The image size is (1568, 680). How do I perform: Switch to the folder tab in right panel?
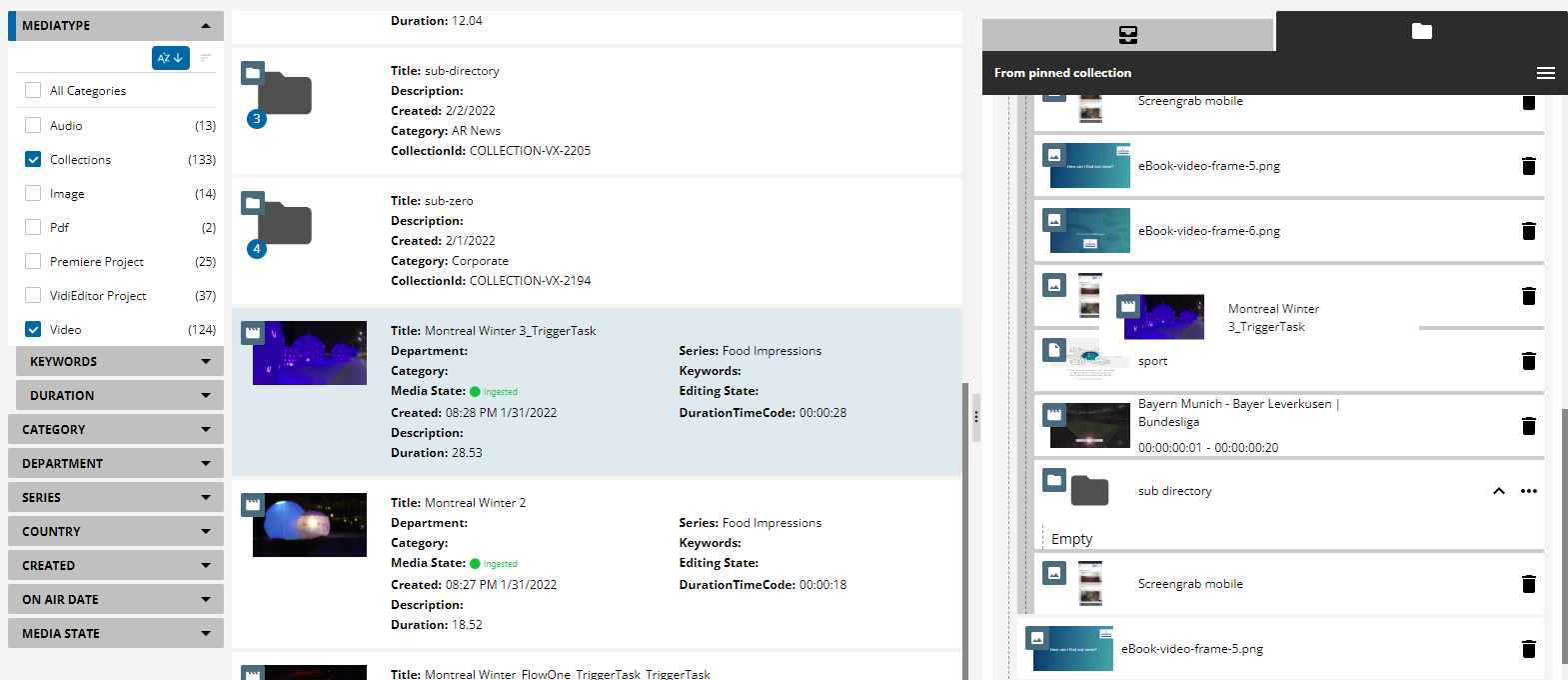1421,32
